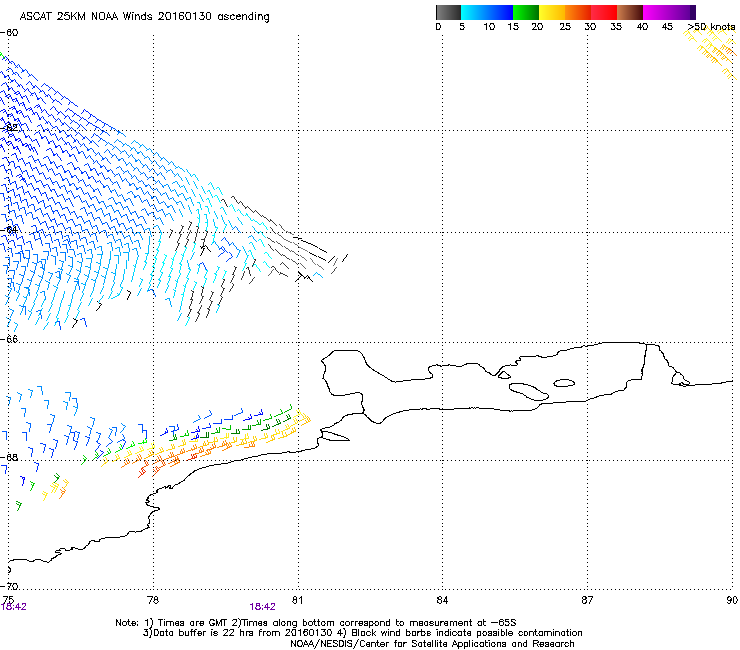Click the red 30-35 knots color swatch
Viewport: 740px width, 650px height.
point(604,12)
